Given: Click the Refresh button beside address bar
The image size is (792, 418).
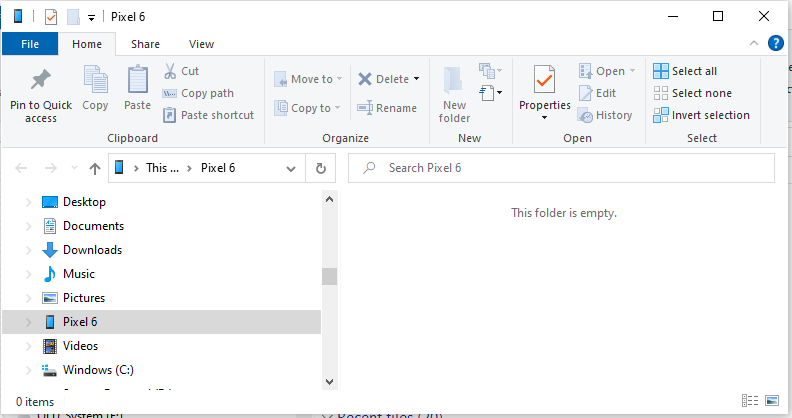Looking at the screenshot, I should point(321,168).
